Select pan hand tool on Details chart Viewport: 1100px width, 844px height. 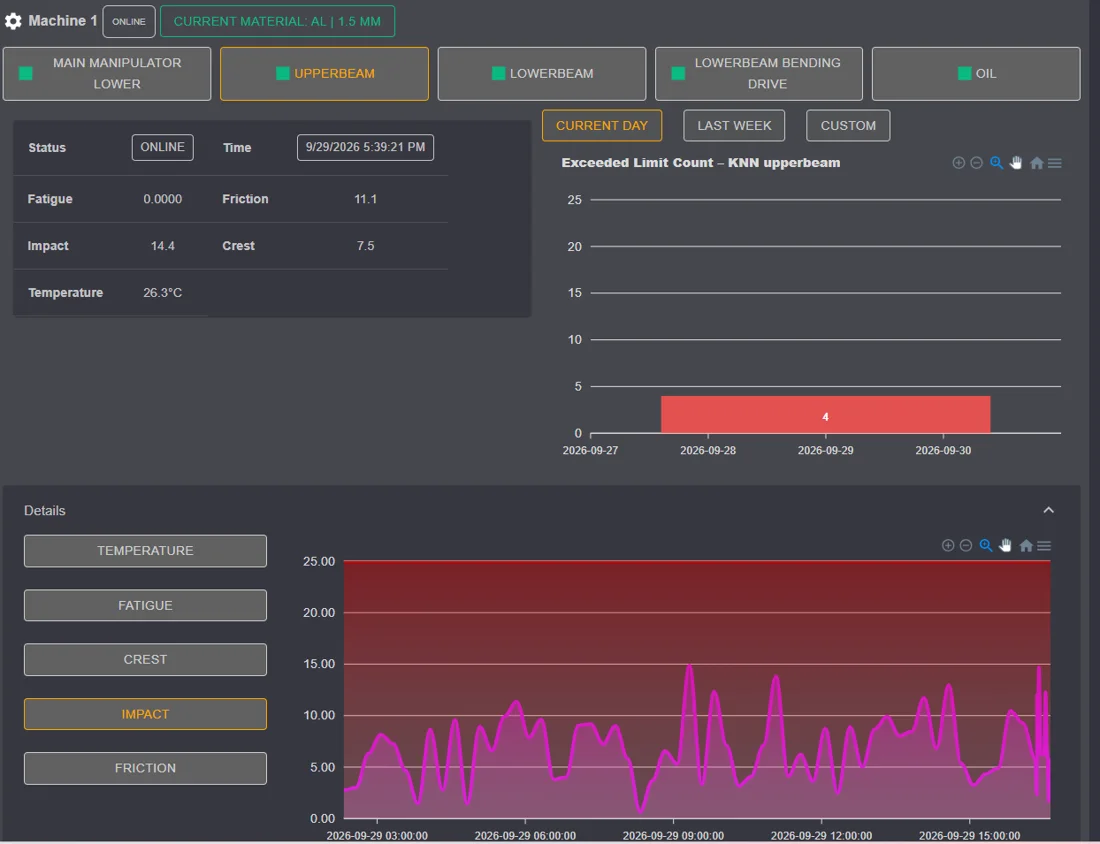(x=1005, y=545)
